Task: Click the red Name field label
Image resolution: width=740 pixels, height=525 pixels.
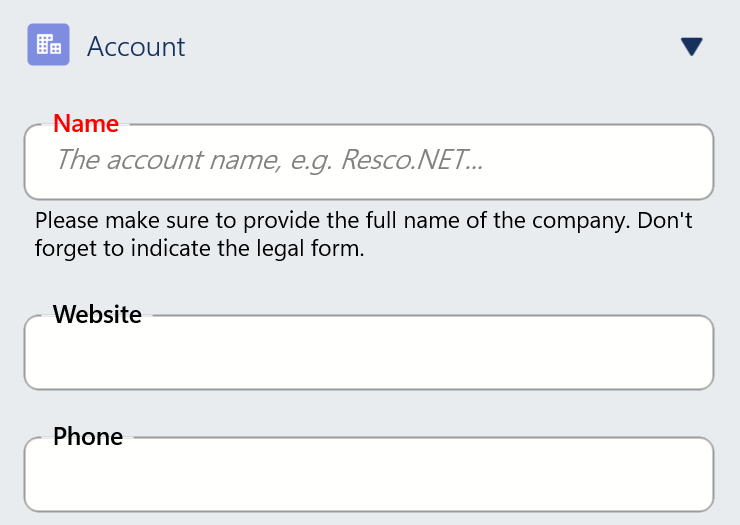Action: coord(86,124)
